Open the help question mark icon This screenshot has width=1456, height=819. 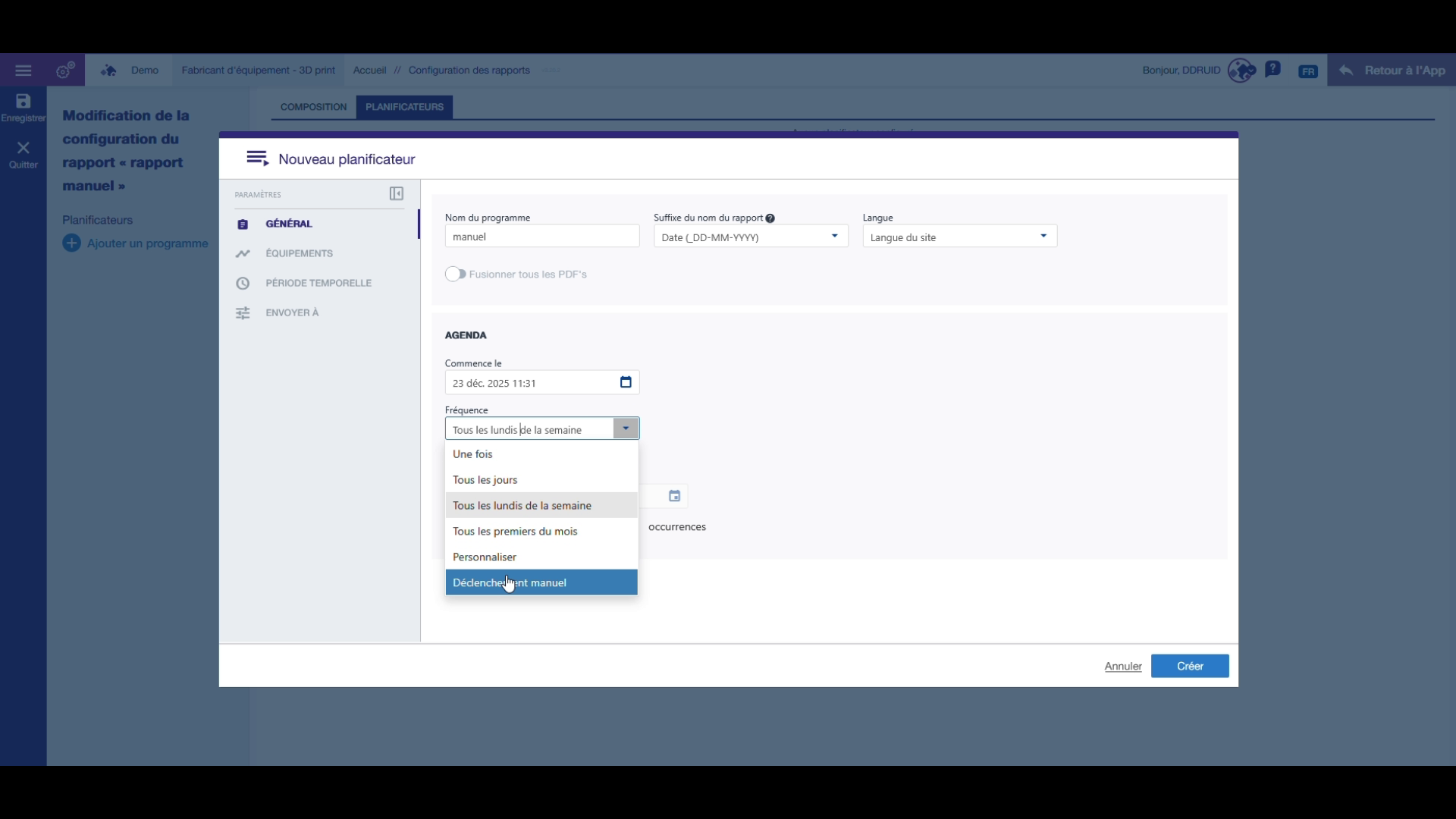pos(1273,70)
